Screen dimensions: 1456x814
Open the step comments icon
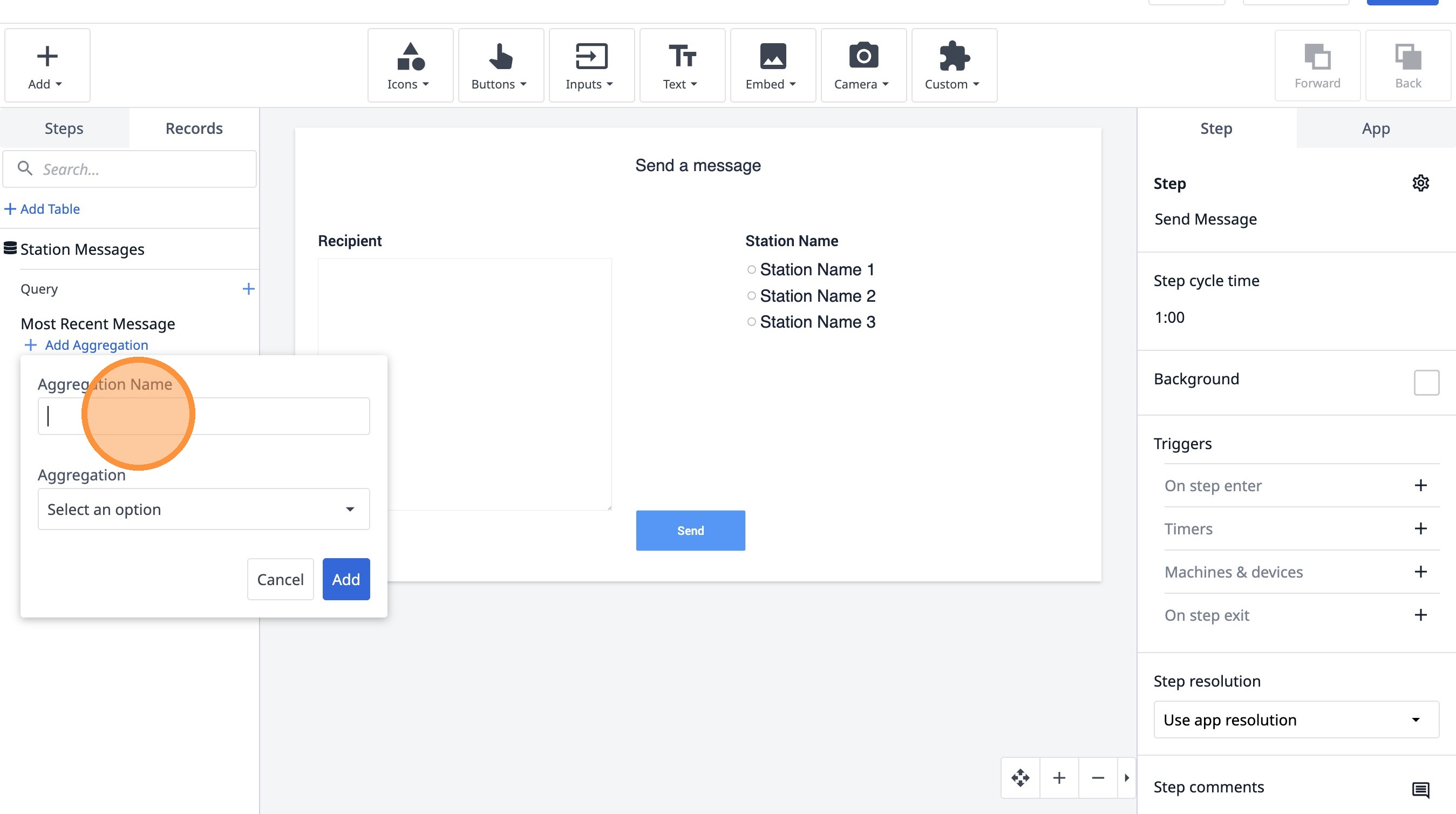[x=1420, y=789]
